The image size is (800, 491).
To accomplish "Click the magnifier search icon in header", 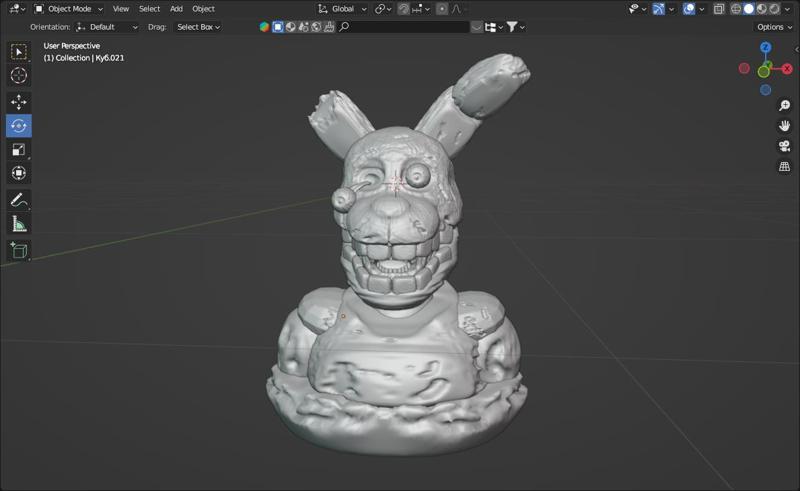I will point(344,27).
